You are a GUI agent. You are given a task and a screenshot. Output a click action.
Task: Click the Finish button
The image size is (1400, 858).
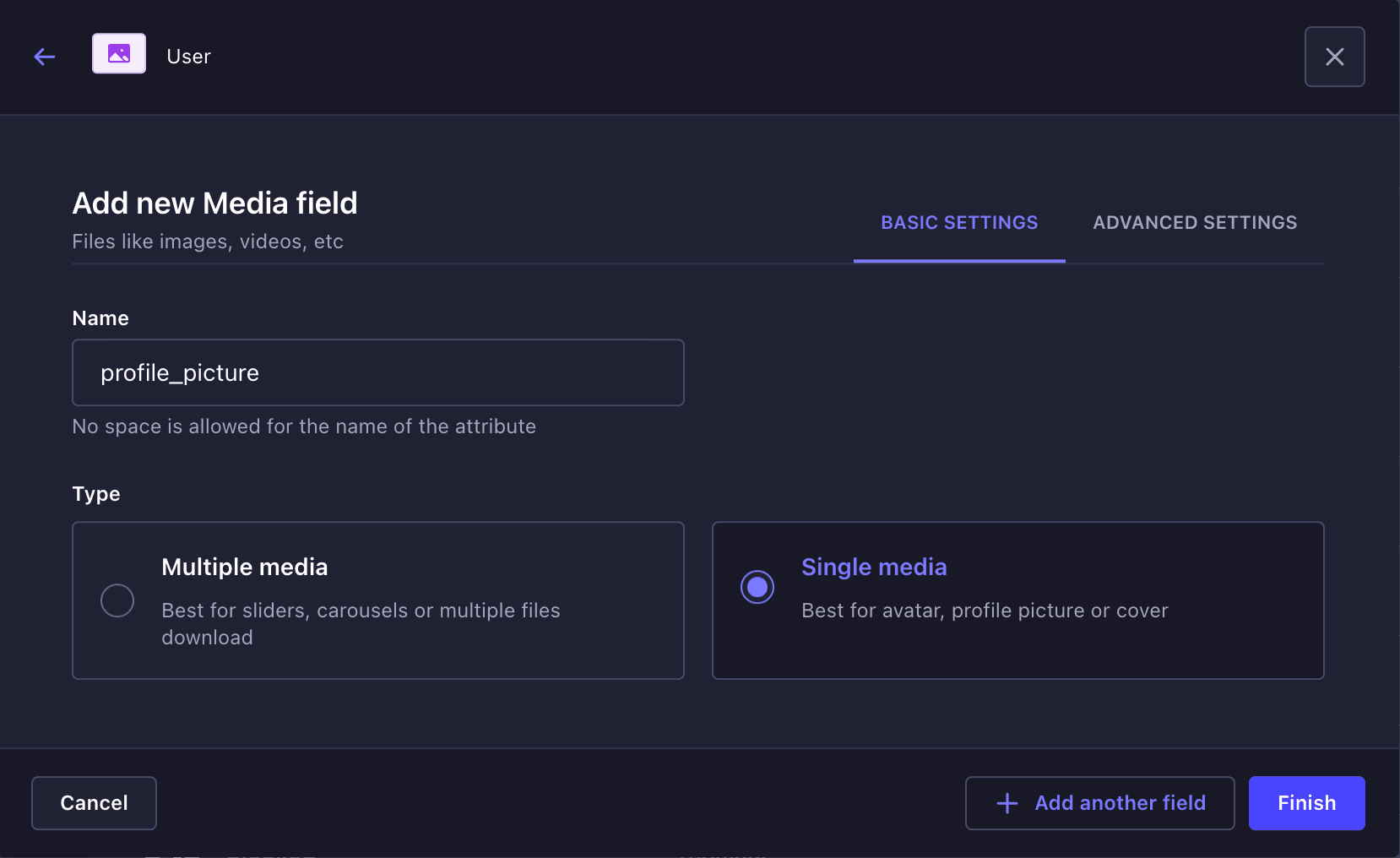coord(1306,803)
